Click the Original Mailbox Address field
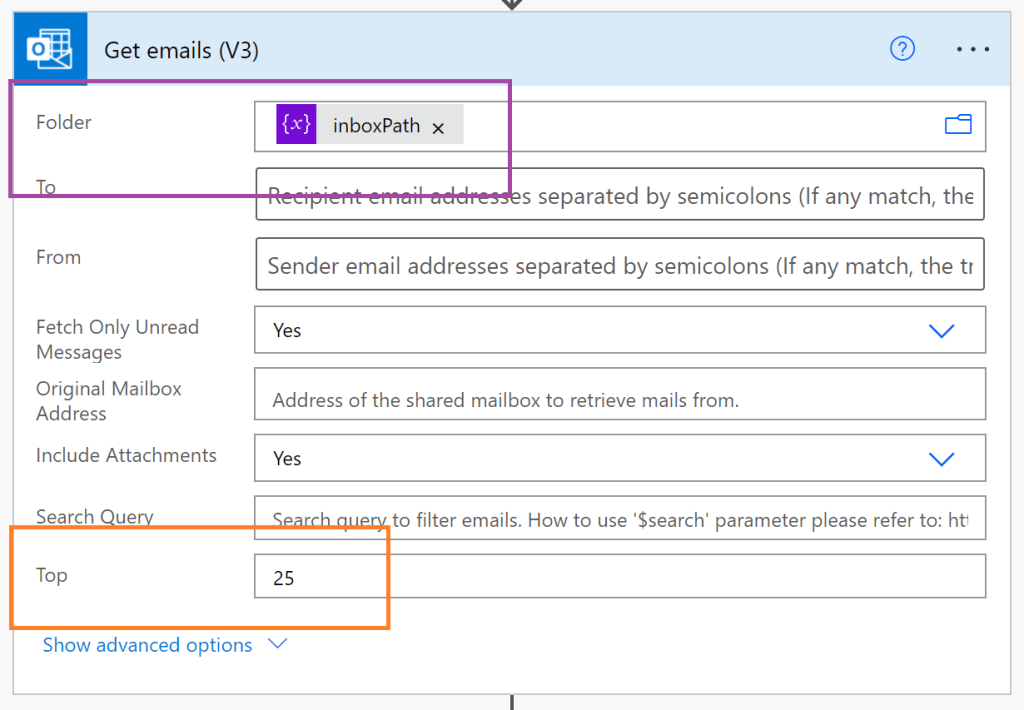1024x710 pixels. click(620, 401)
